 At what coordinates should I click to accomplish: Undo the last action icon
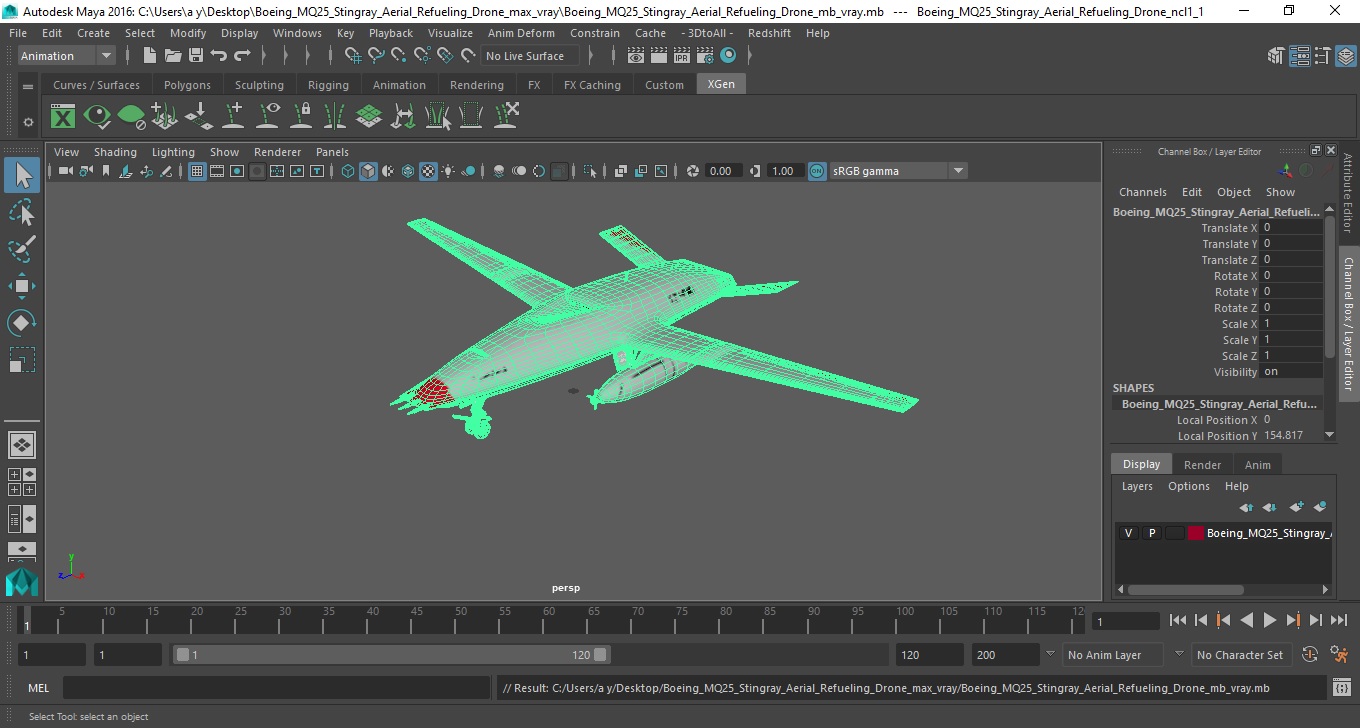click(219, 56)
